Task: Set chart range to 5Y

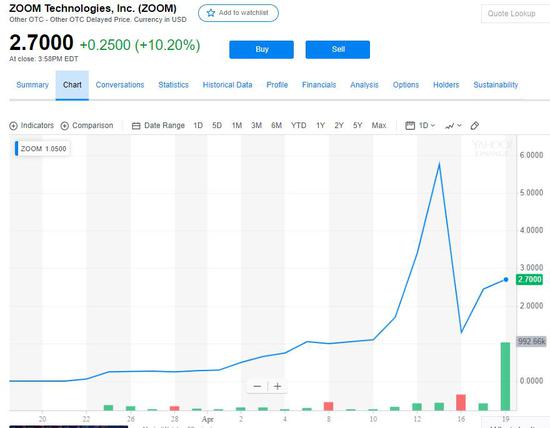Action: point(357,126)
